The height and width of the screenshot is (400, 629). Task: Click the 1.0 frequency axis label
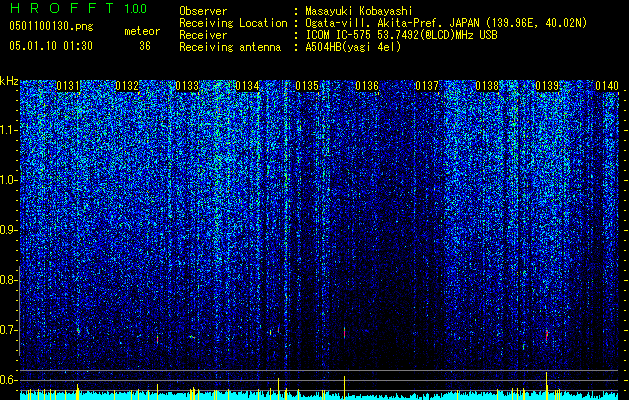(9, 180)
